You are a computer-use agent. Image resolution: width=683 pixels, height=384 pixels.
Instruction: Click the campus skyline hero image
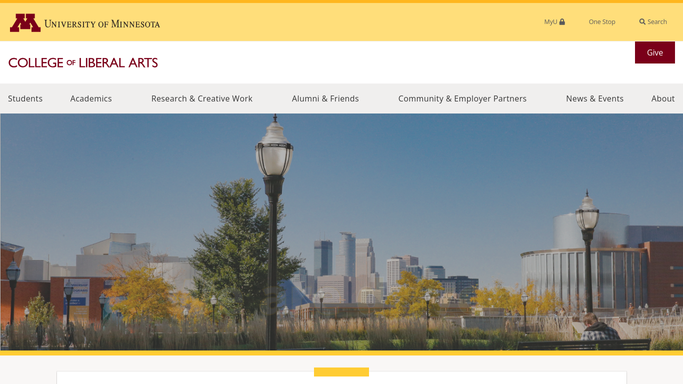342,232
